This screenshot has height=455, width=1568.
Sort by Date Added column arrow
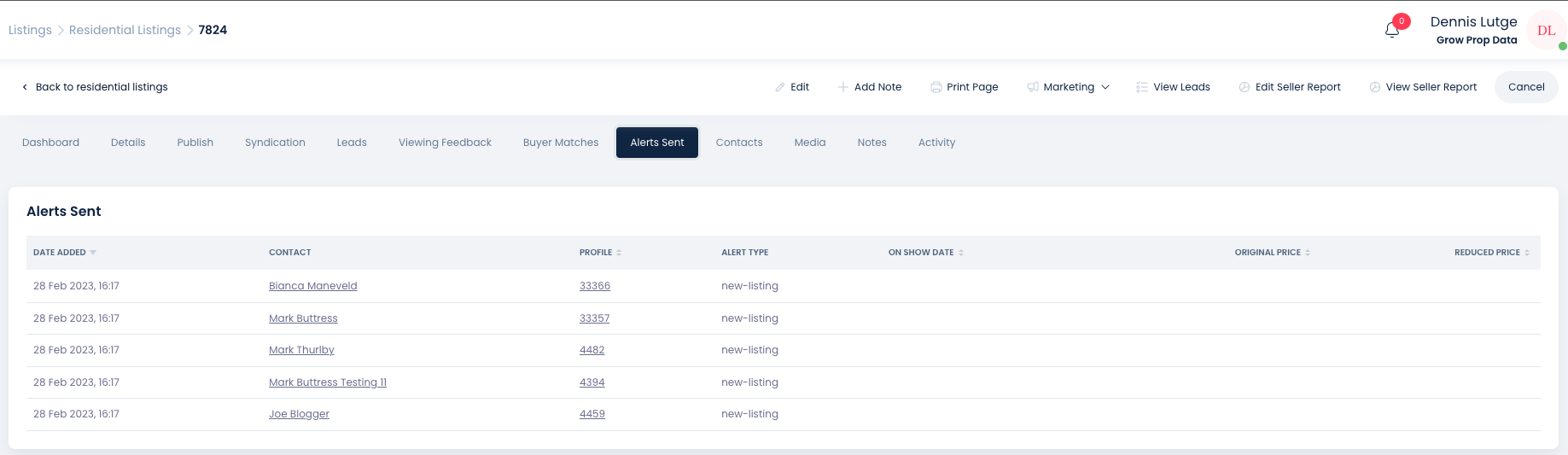point(93,253)
